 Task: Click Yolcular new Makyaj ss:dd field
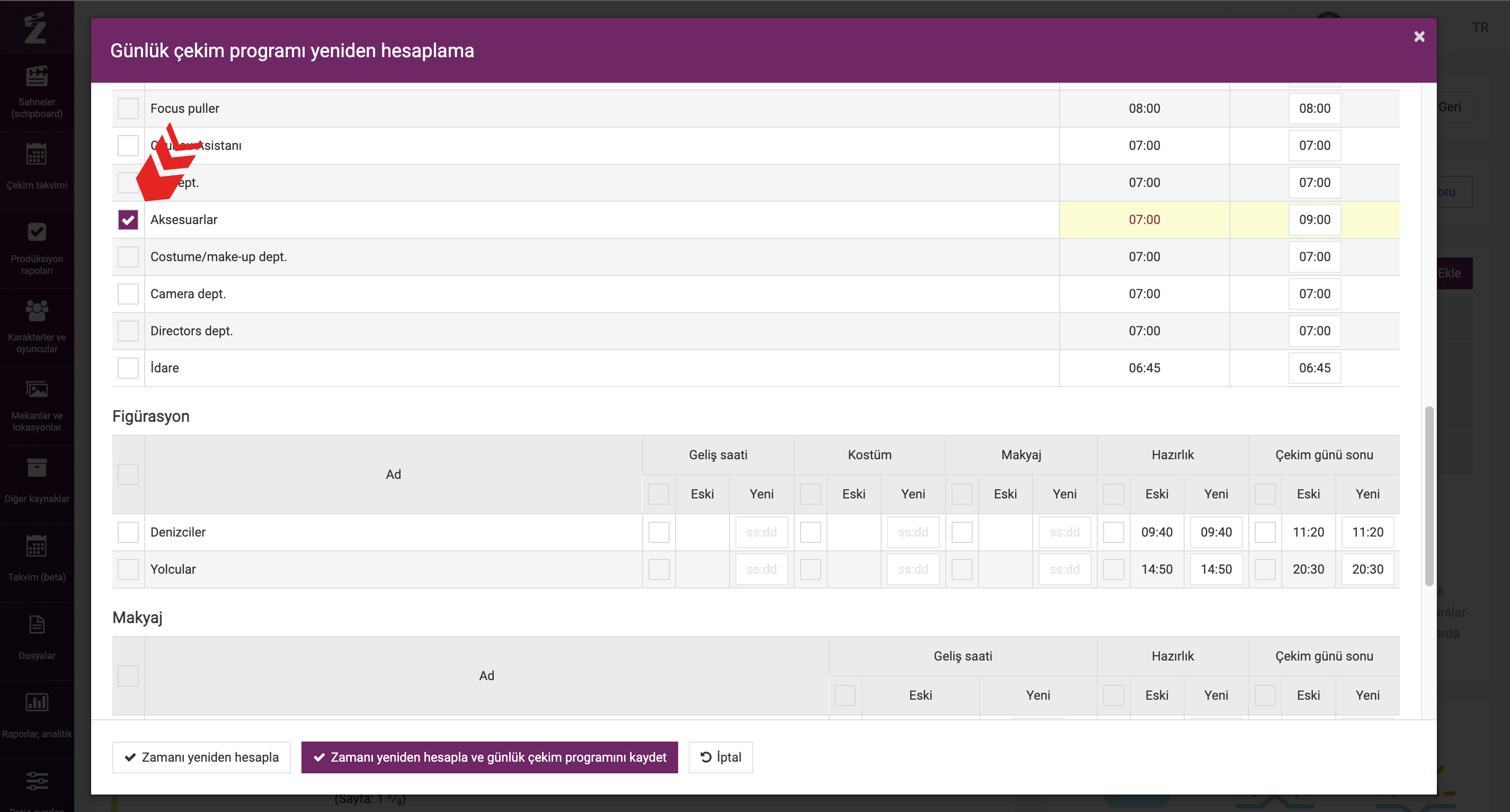click(1064, 569)
